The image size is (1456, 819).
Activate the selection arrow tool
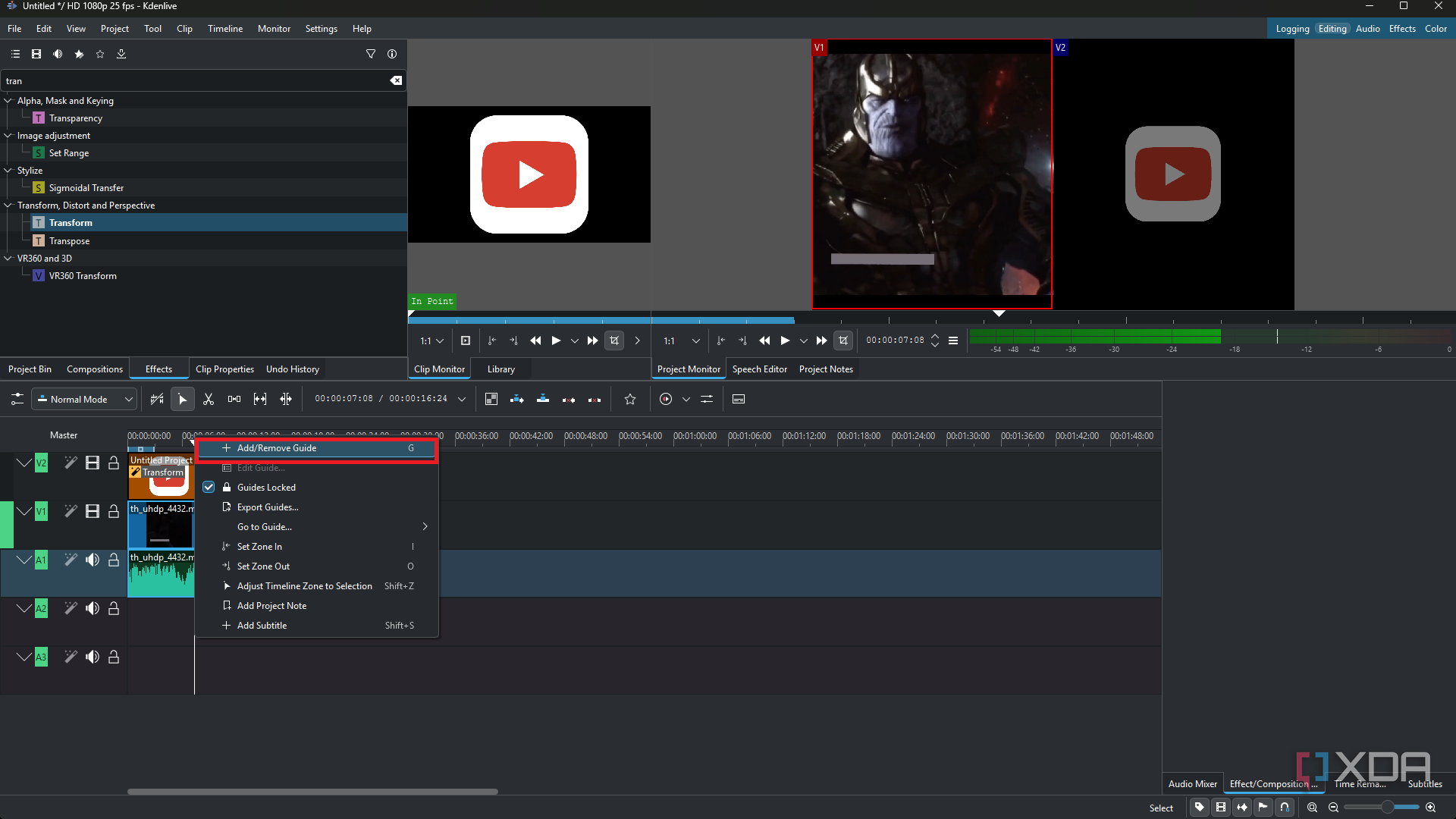pos(183,399)
